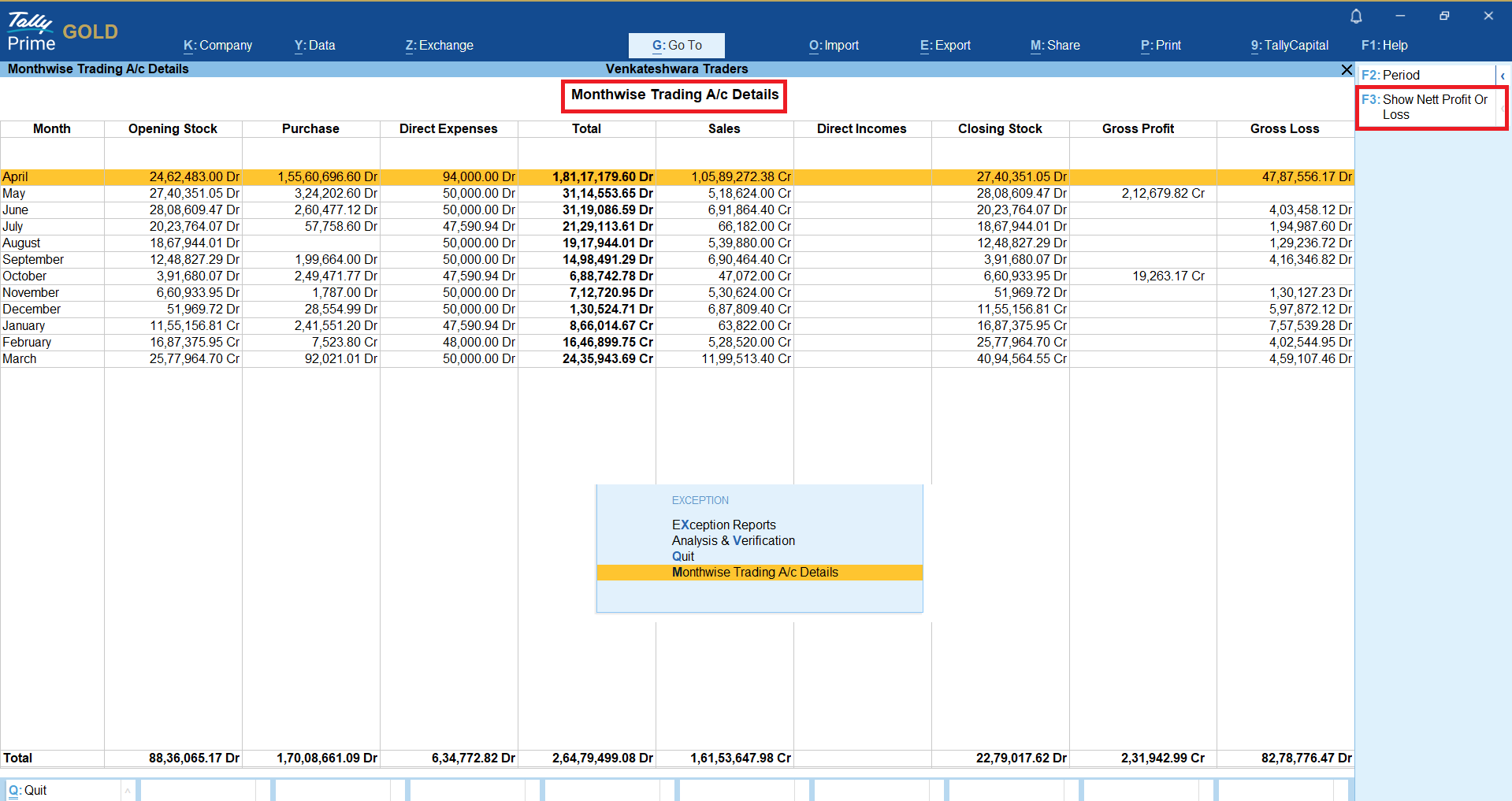This screenshot has height=801, width=1512.
Task: Open the F1 Help menu
Action: [1384, 46]
